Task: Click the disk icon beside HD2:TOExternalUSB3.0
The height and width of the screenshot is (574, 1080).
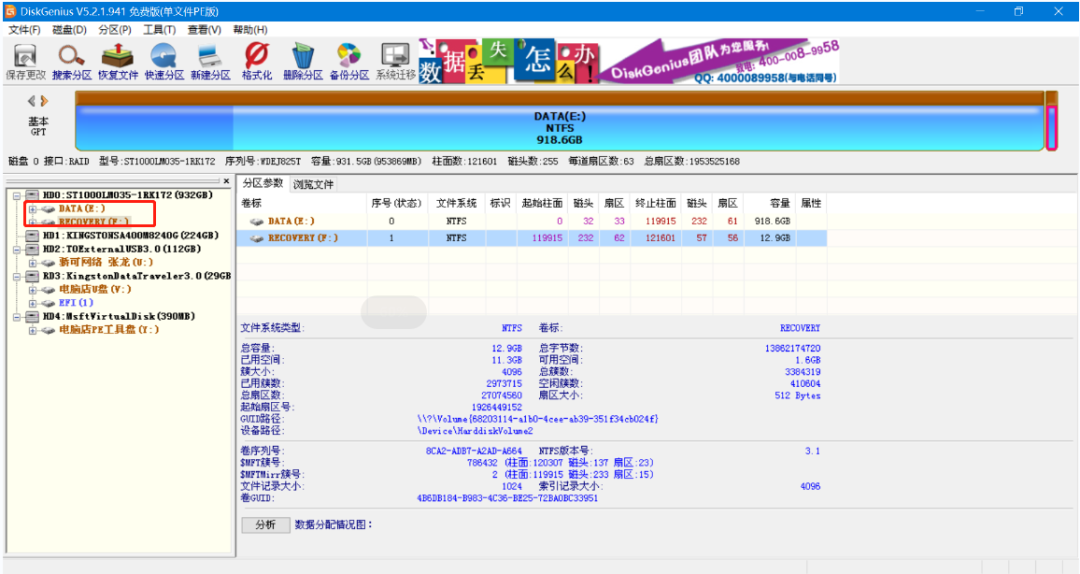Action: tap(32, 249)
